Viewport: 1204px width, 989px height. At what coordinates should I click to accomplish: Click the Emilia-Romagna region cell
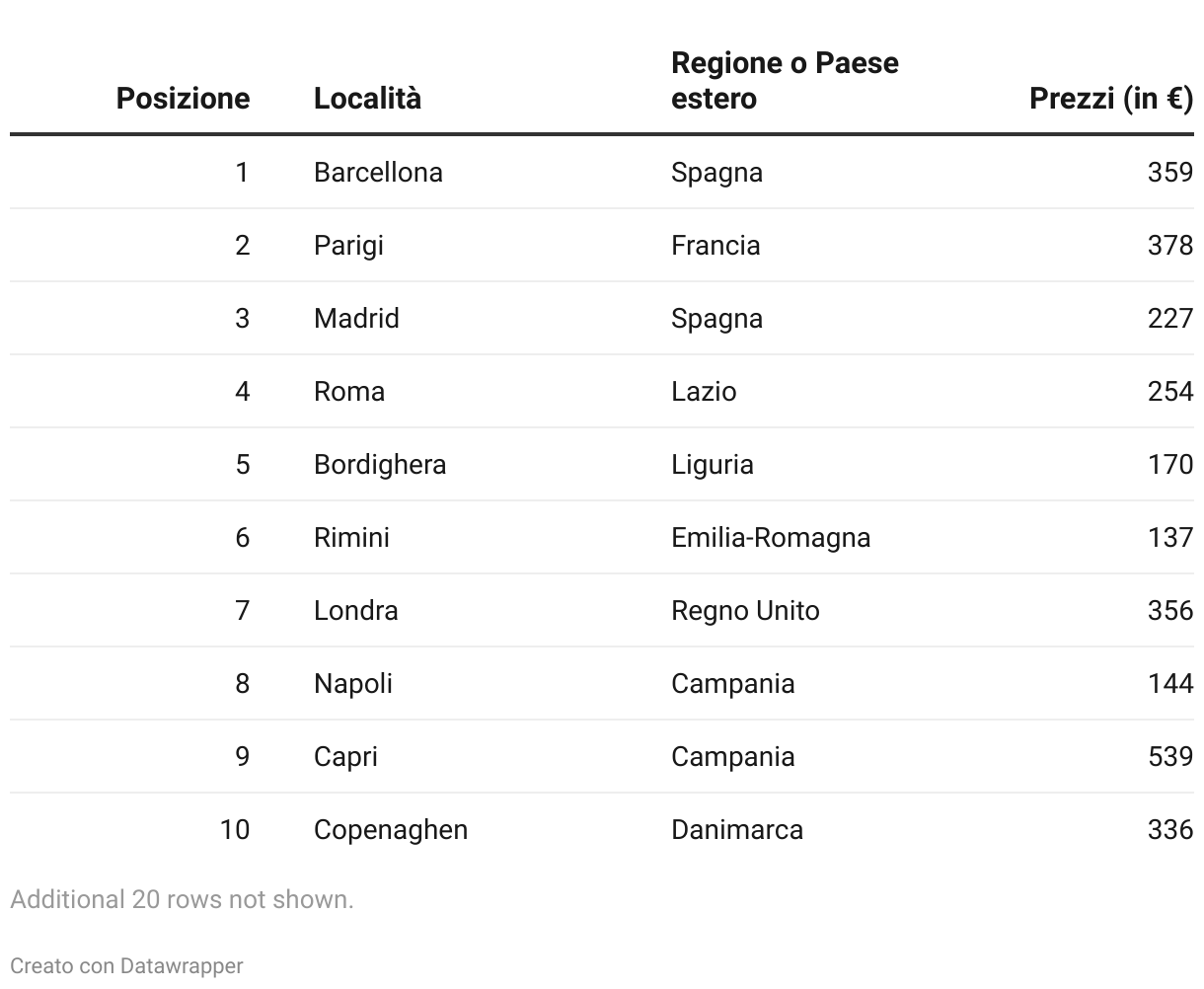point(771,538)
